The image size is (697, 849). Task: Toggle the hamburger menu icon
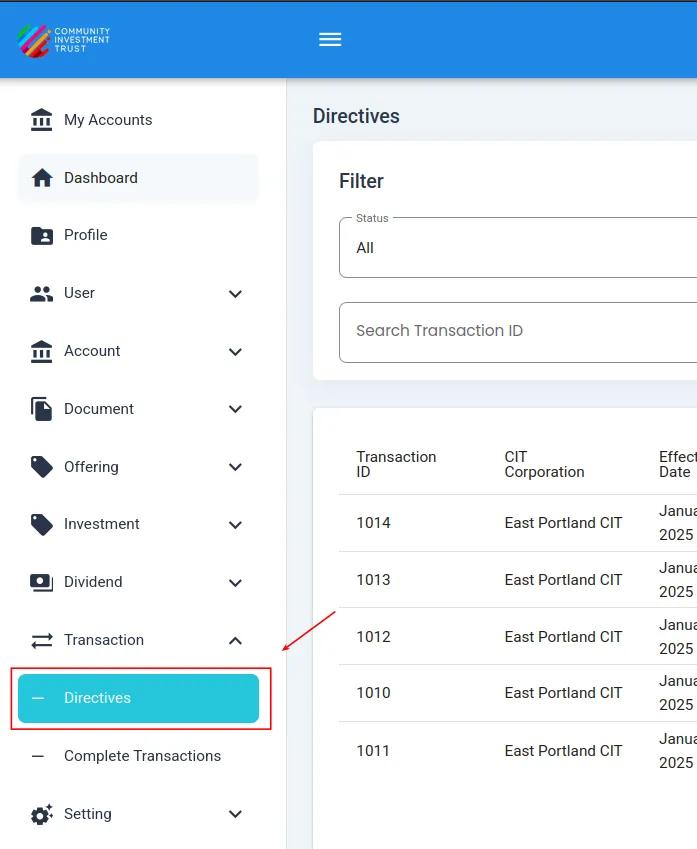[330, 40]
